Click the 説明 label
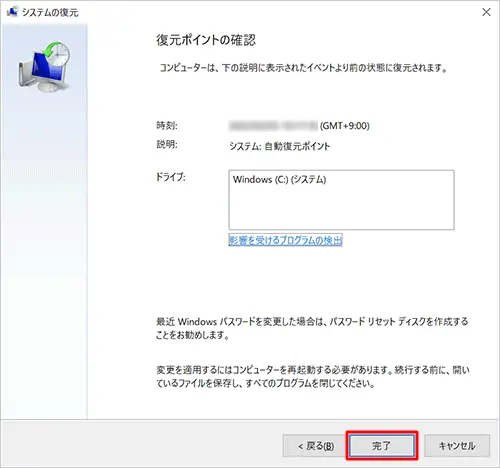Viewport: 500px width, 468px height. pyautogui.click(x=167, y=144)
